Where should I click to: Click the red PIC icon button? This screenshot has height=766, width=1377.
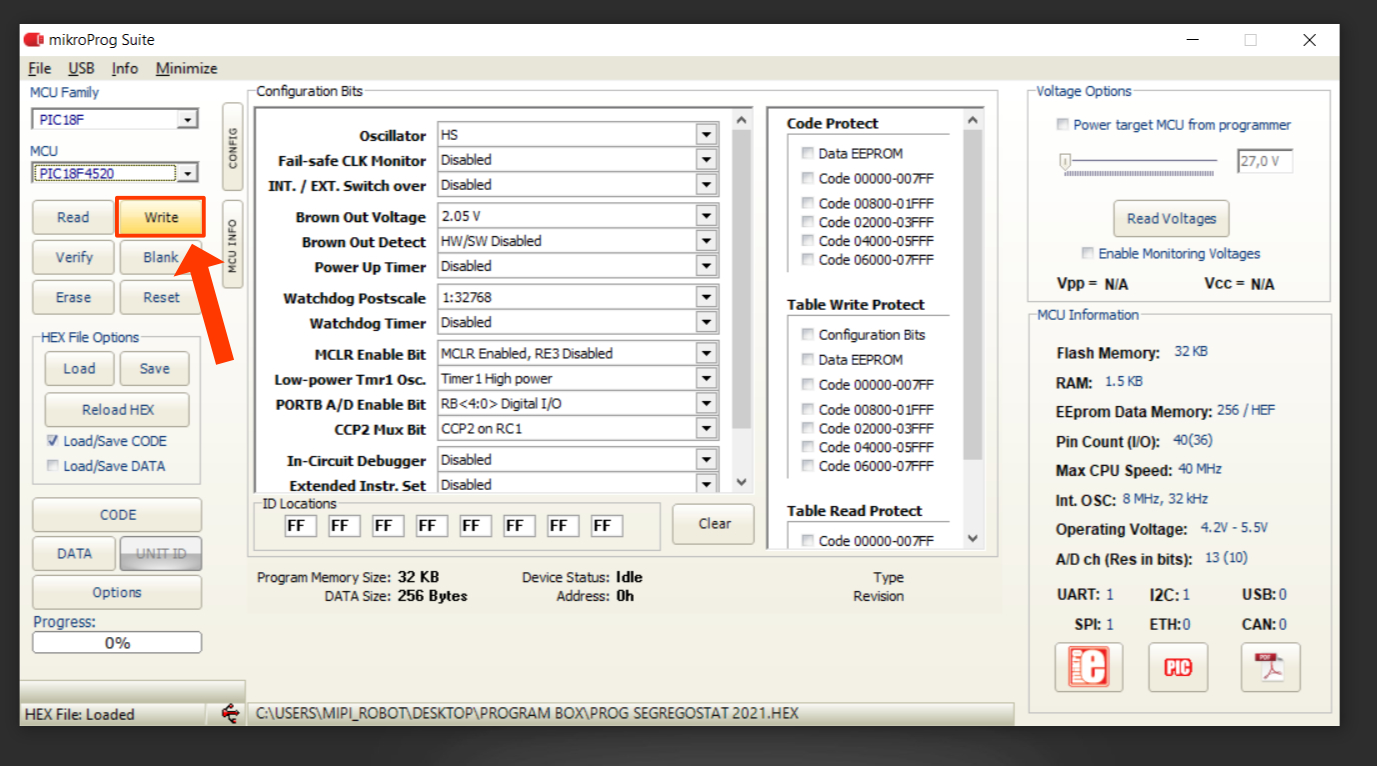[x=1178, y=667]
